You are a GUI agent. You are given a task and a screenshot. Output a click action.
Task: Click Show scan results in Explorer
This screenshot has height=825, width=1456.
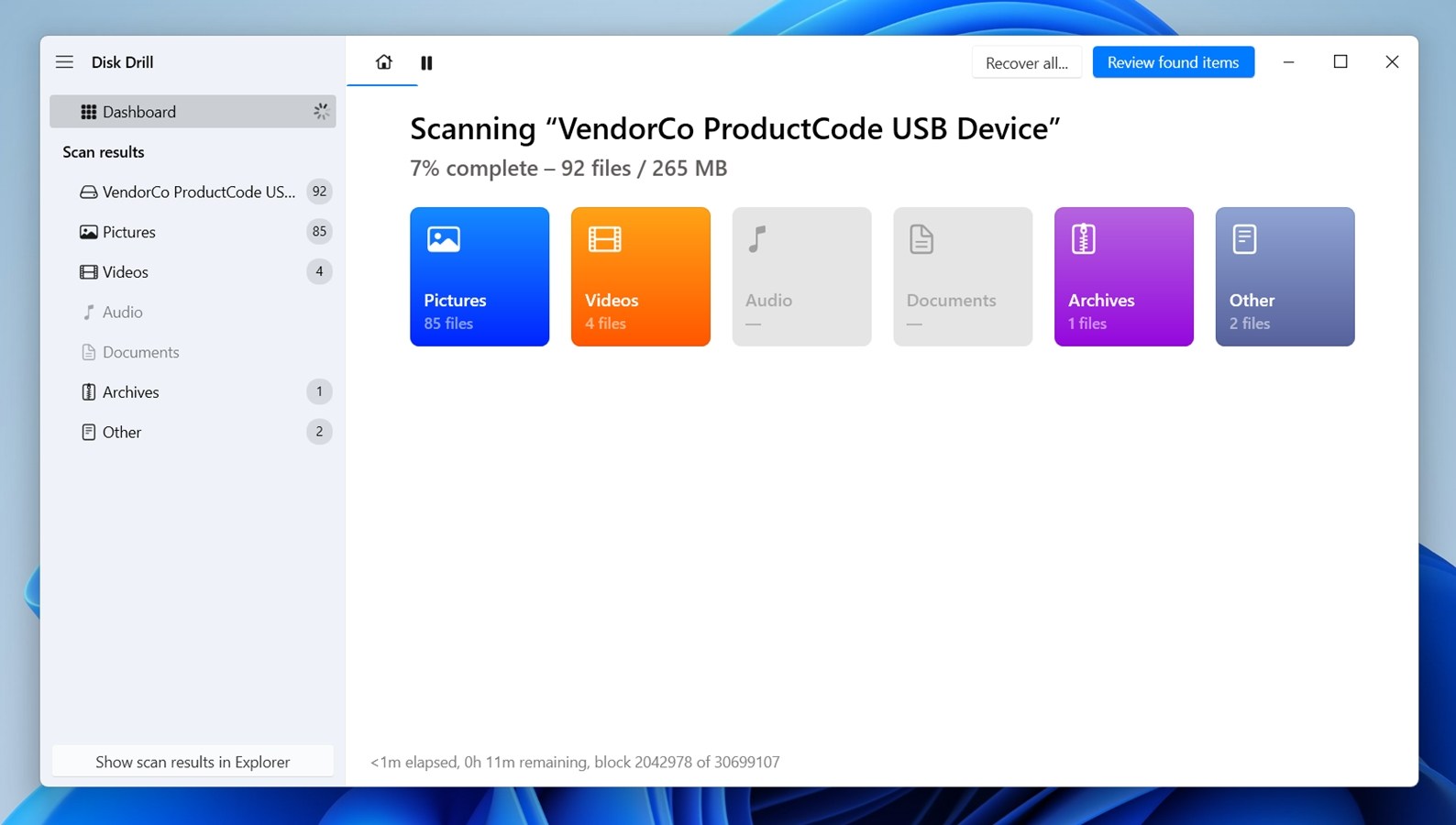193,762
